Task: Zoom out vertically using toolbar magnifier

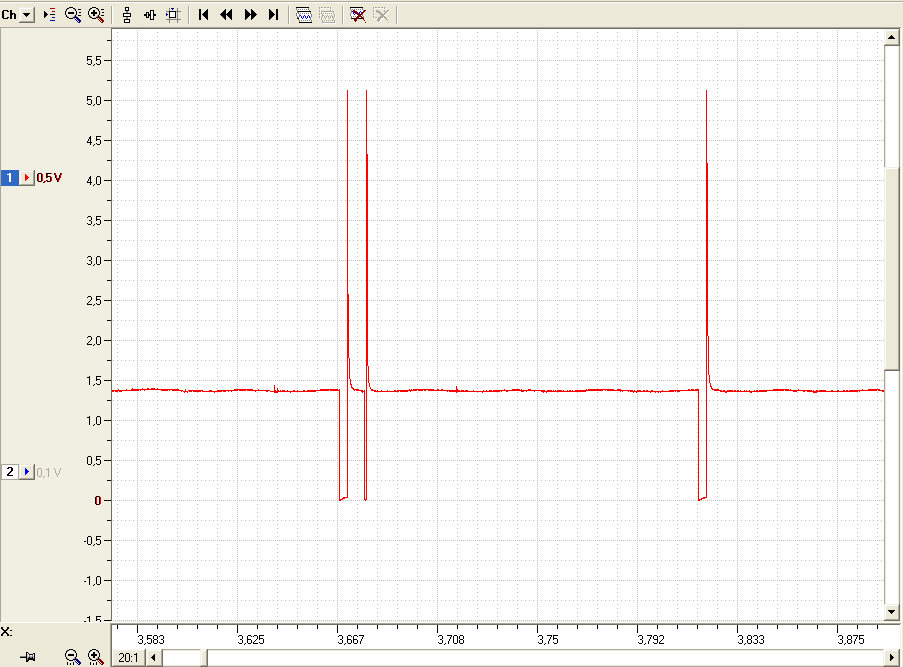Action: coord(73,15)
